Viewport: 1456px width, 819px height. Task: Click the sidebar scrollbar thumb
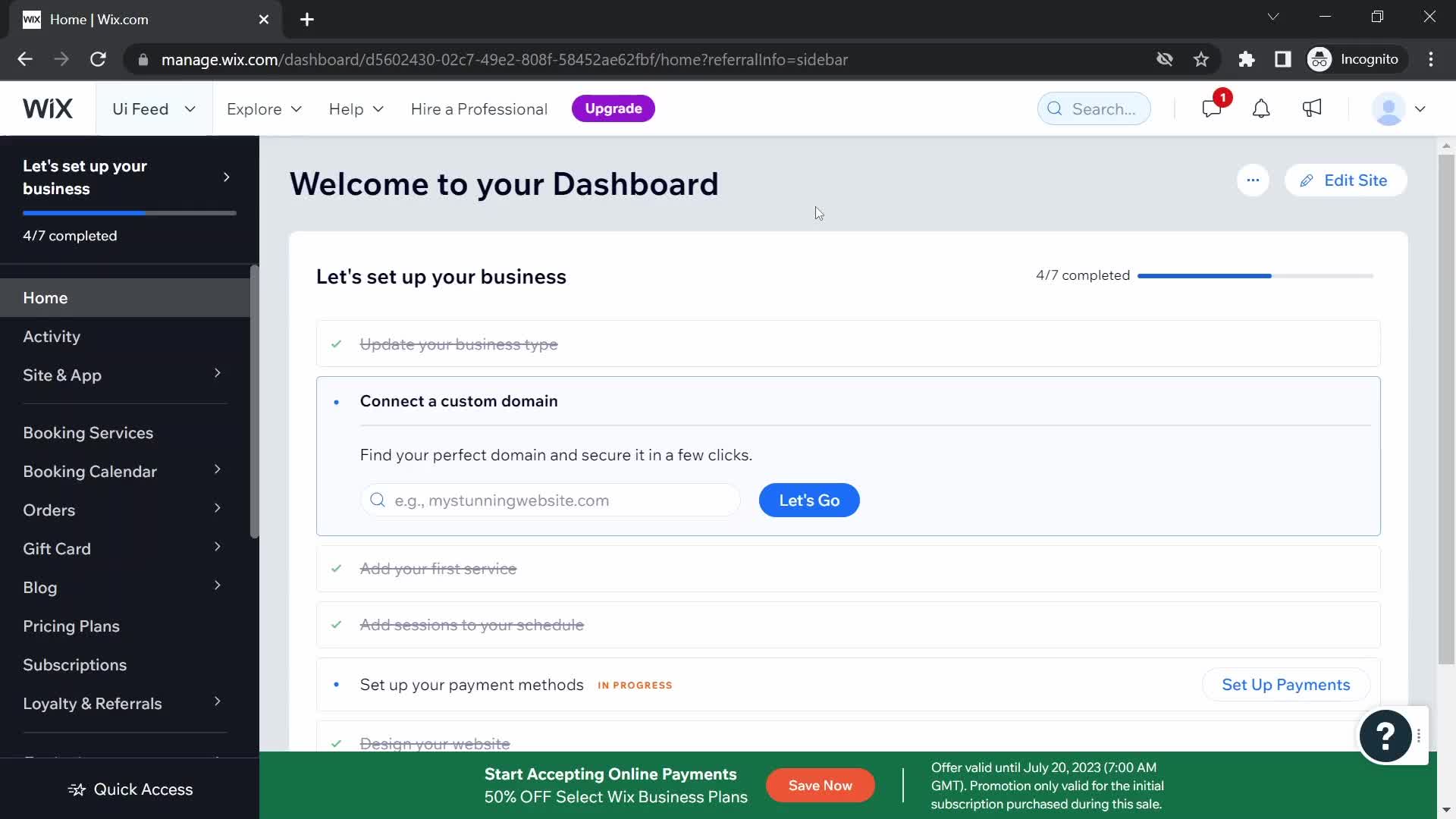(x=254, y=402)
